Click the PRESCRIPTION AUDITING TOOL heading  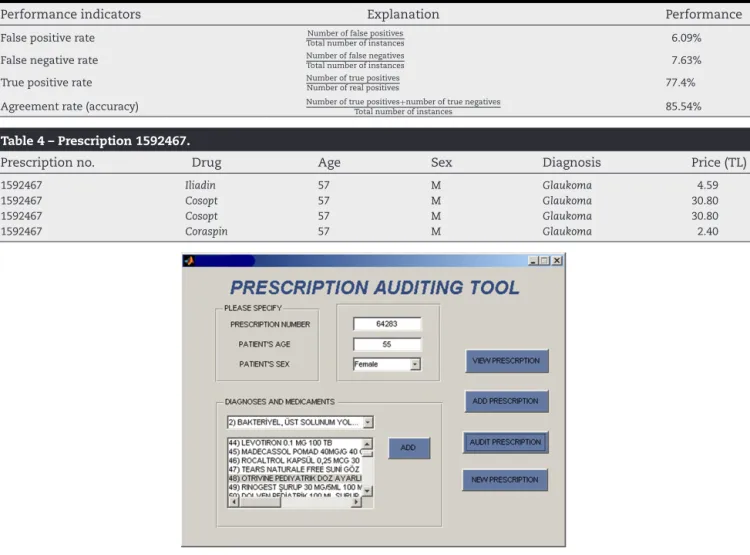pos(375,288)
